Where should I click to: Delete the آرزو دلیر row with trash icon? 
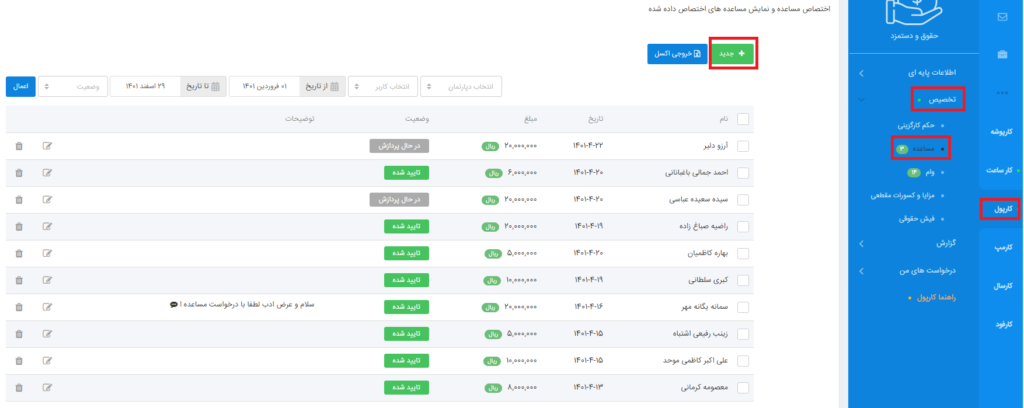click(x=19, y=146)
